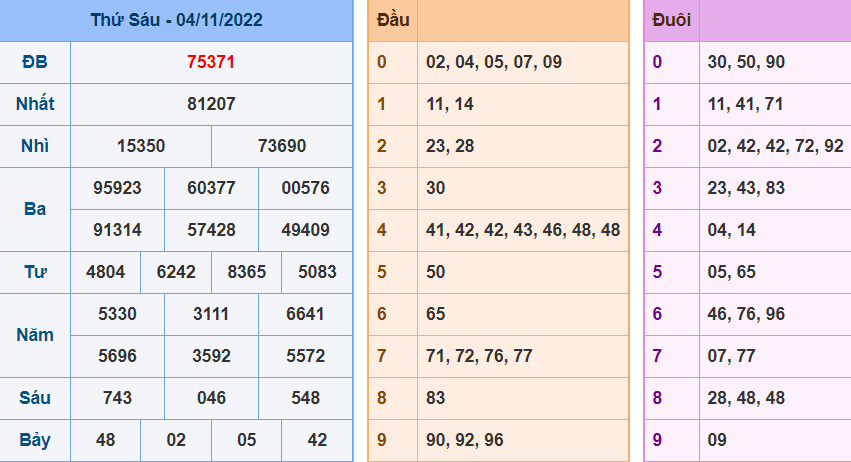Select third prize number 49409
851x462 pixels.
pyautogui.click(x=306, y=230)
